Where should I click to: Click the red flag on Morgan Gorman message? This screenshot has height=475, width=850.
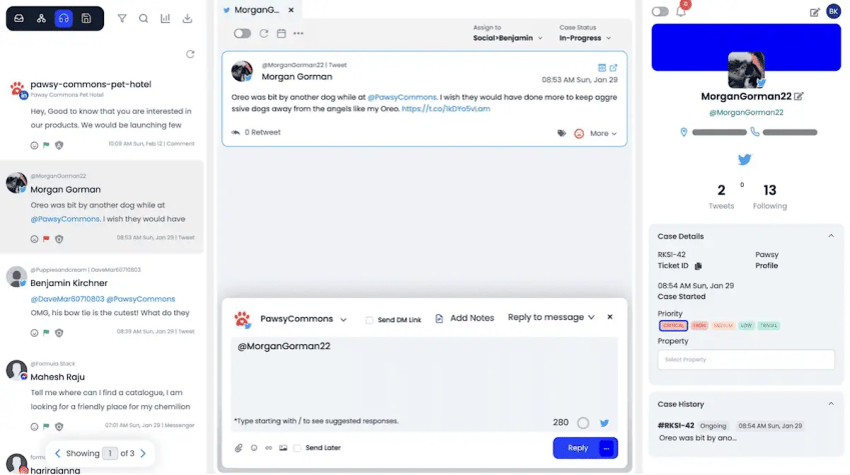click(x=46, y=239)
